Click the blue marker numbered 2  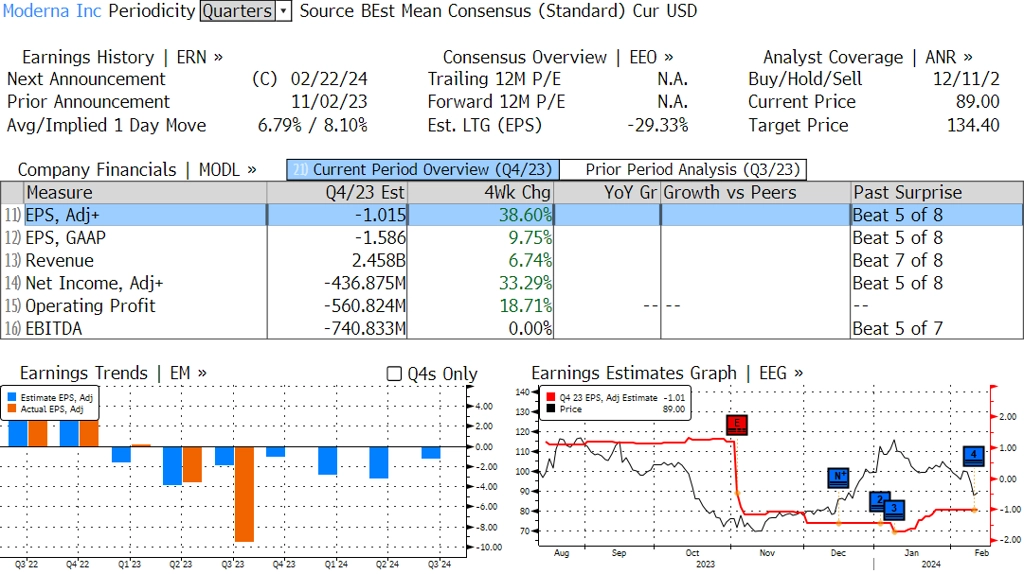pos(880,501)
